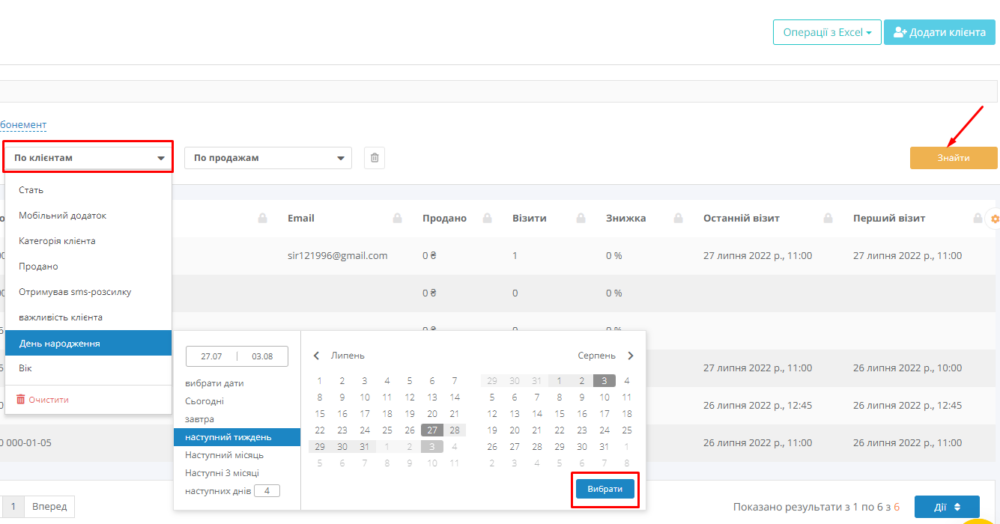Image resolution: width=1000 pixels, height=524 pixels.
Task: Click the orange gear settings icon
Action: coord(994,218)
